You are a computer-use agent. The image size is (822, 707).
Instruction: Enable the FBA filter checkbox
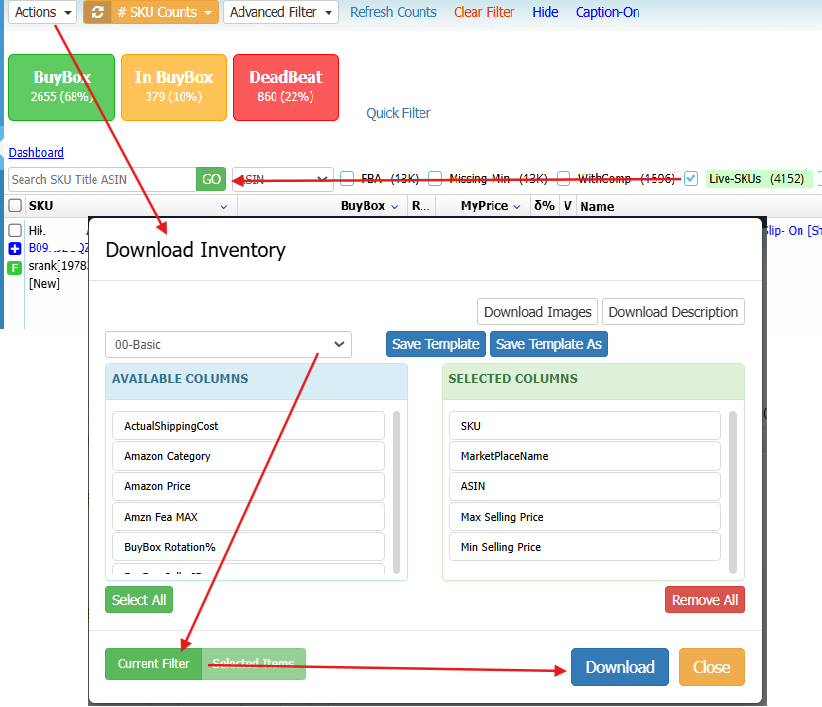347,179
